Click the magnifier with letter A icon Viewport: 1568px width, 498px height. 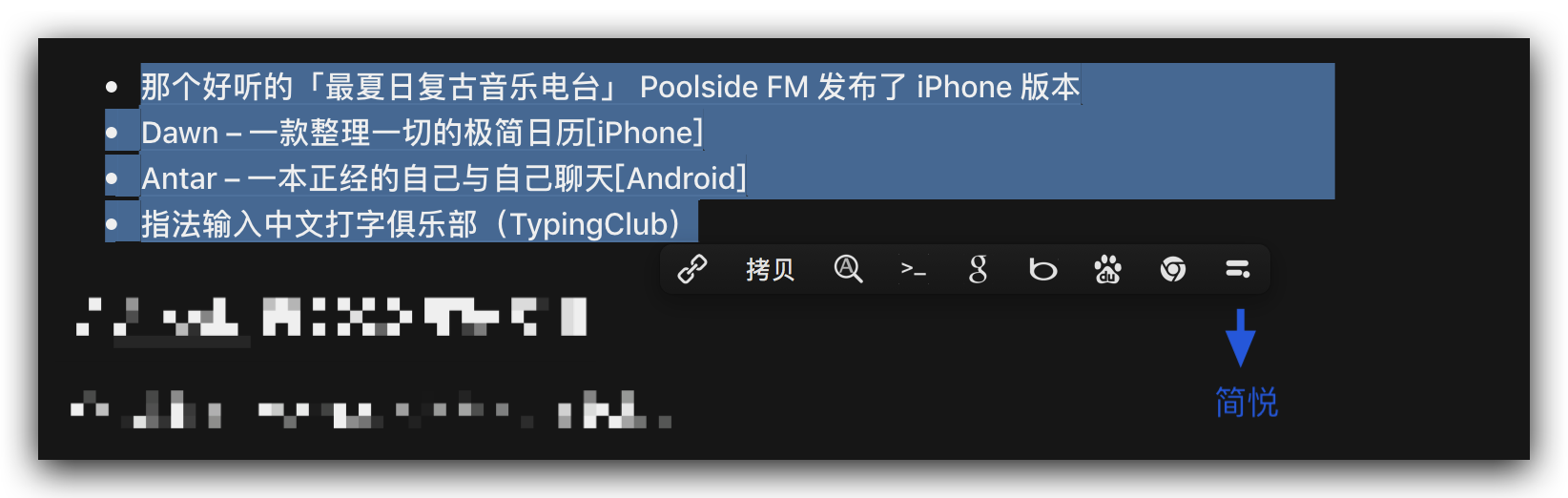tap(848, 270)
